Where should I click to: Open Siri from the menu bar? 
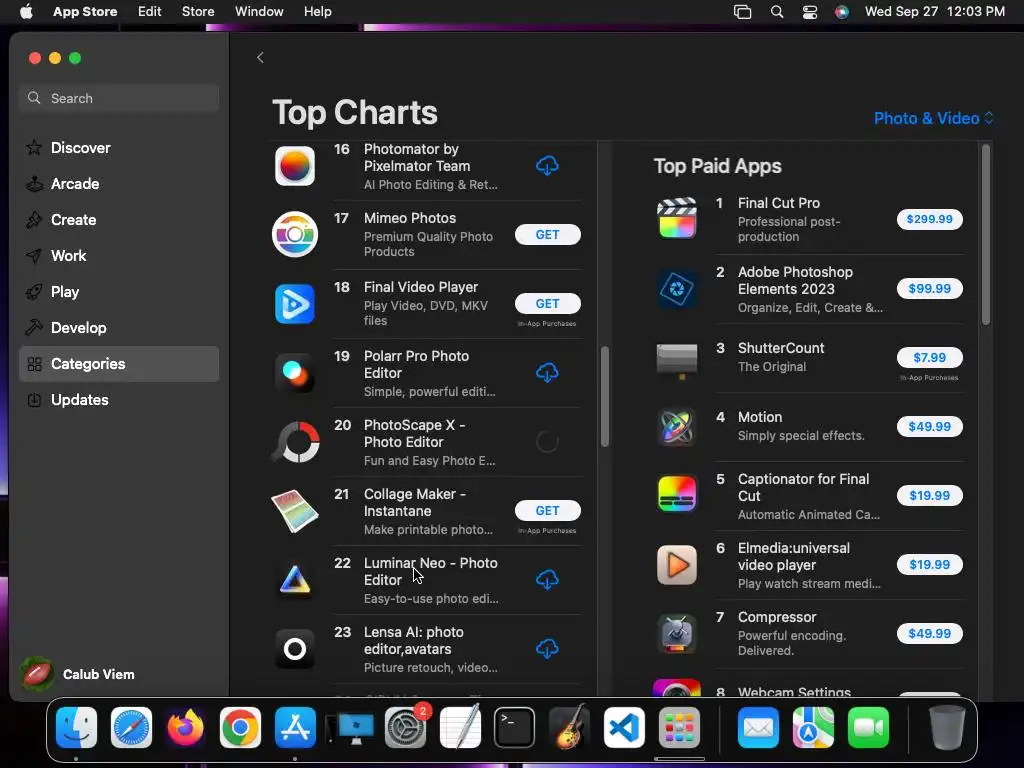[842, 12]
